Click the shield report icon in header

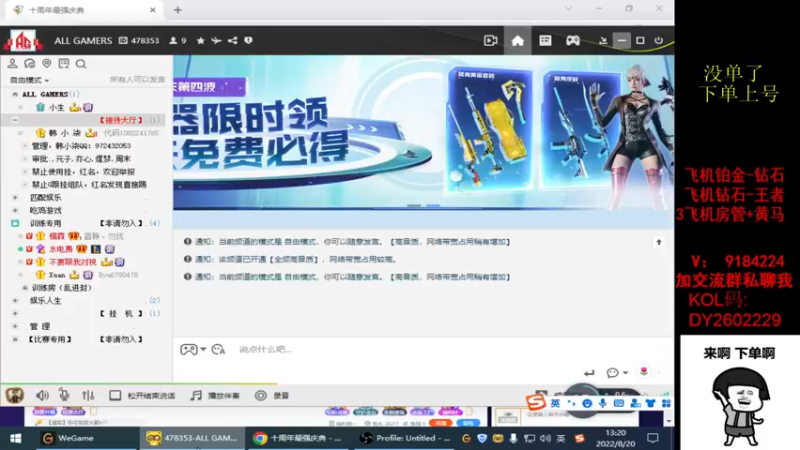pyautogui.click(x=248, y=40)
